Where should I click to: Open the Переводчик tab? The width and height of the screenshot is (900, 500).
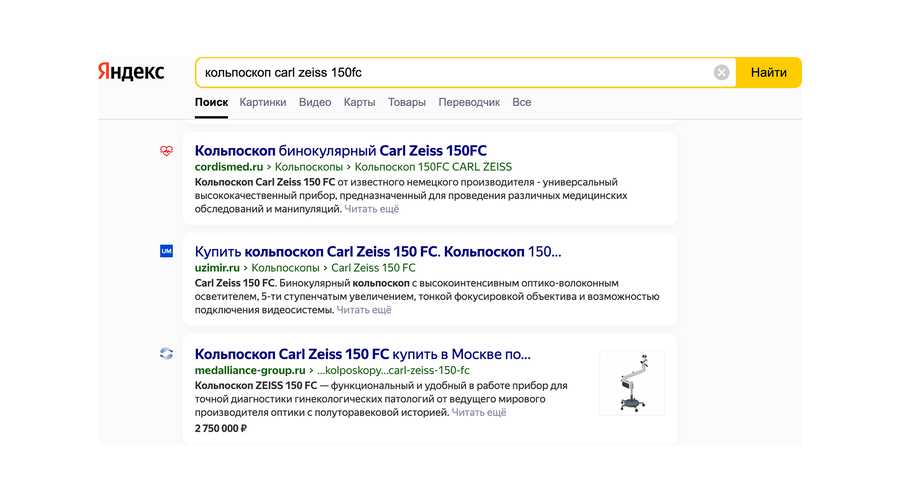(469, 102)
